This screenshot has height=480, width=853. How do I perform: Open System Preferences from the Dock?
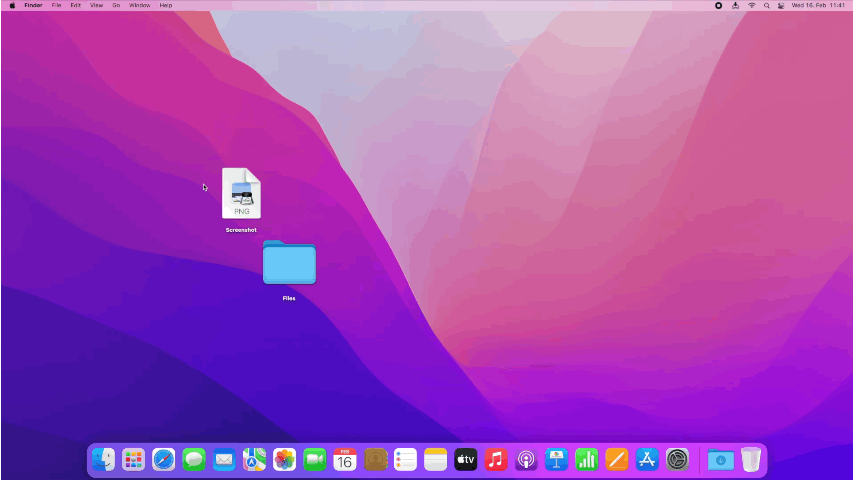(x=677, y=460)
